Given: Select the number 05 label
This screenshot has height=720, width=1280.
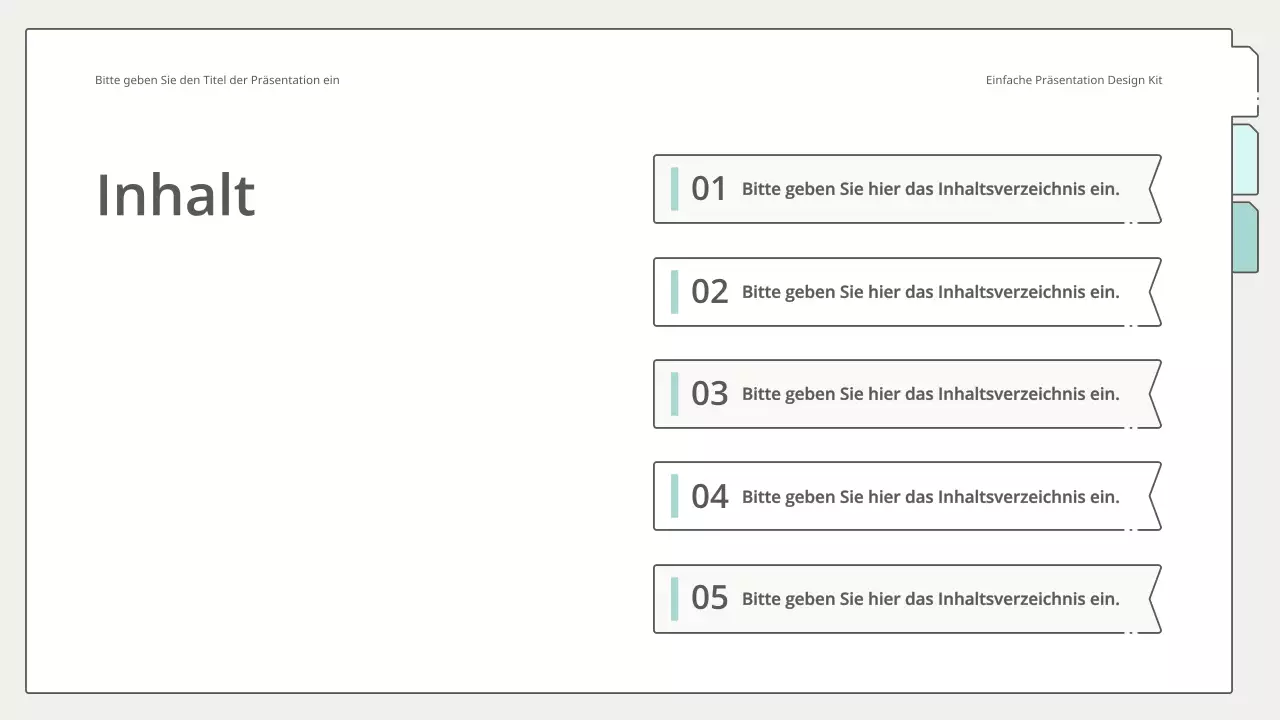Looking at the screenshot, I should pyautogui.click(x=709, y=599).
